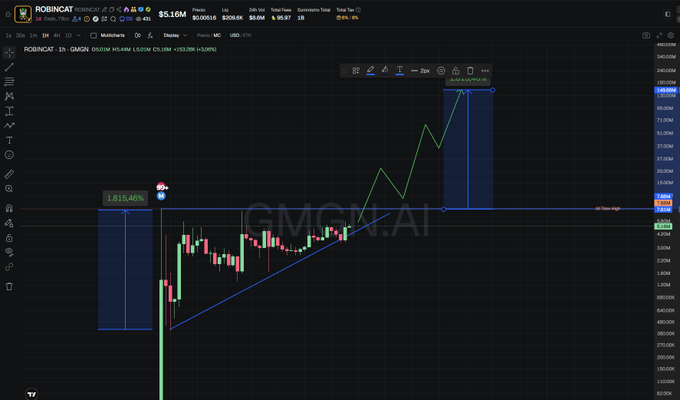Switch to 1s timeframe
The width and height of the screenshot is (680, 400).
pos(8,36)
